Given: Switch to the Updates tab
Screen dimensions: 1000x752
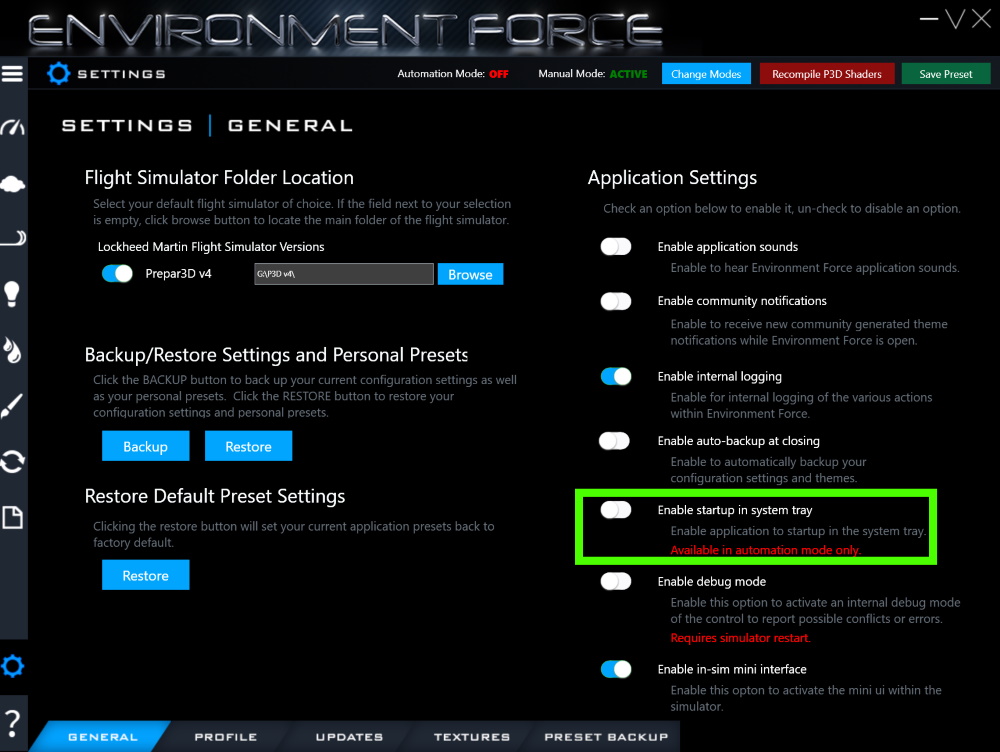Looking at the screenshot, I should (x=349, y=737).
